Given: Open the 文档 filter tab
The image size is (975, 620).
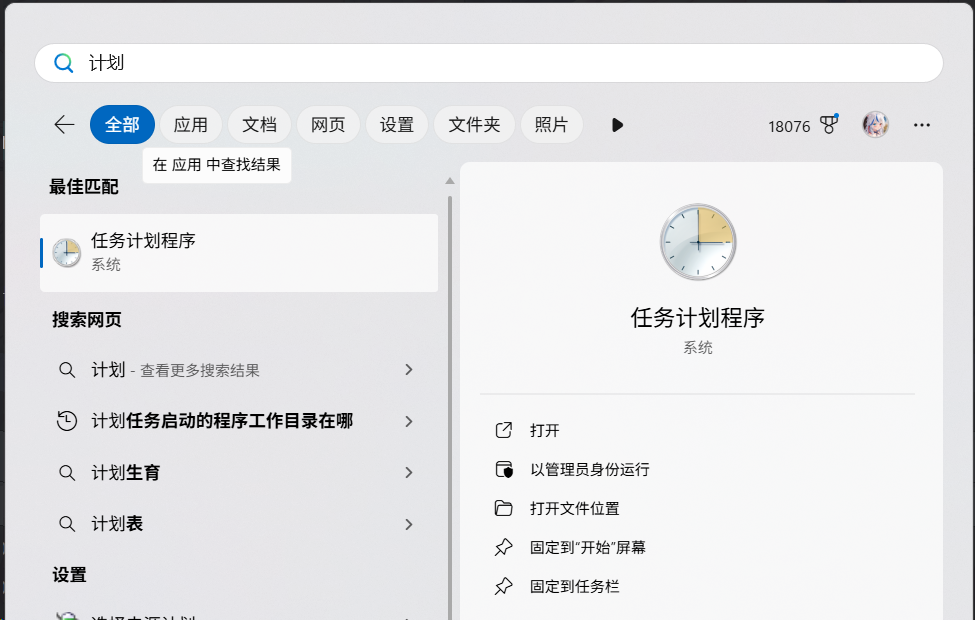Looking at the screenshot, I should click(x=259, y=124).
